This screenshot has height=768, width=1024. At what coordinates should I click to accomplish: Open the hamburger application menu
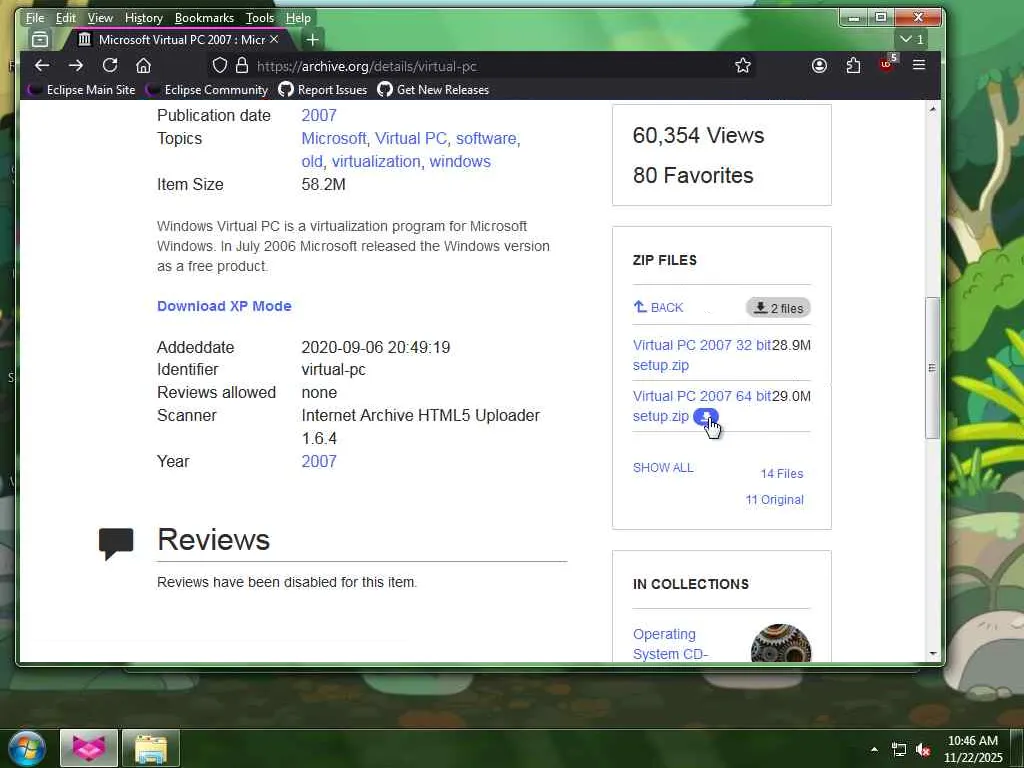(x=919, y=65)
